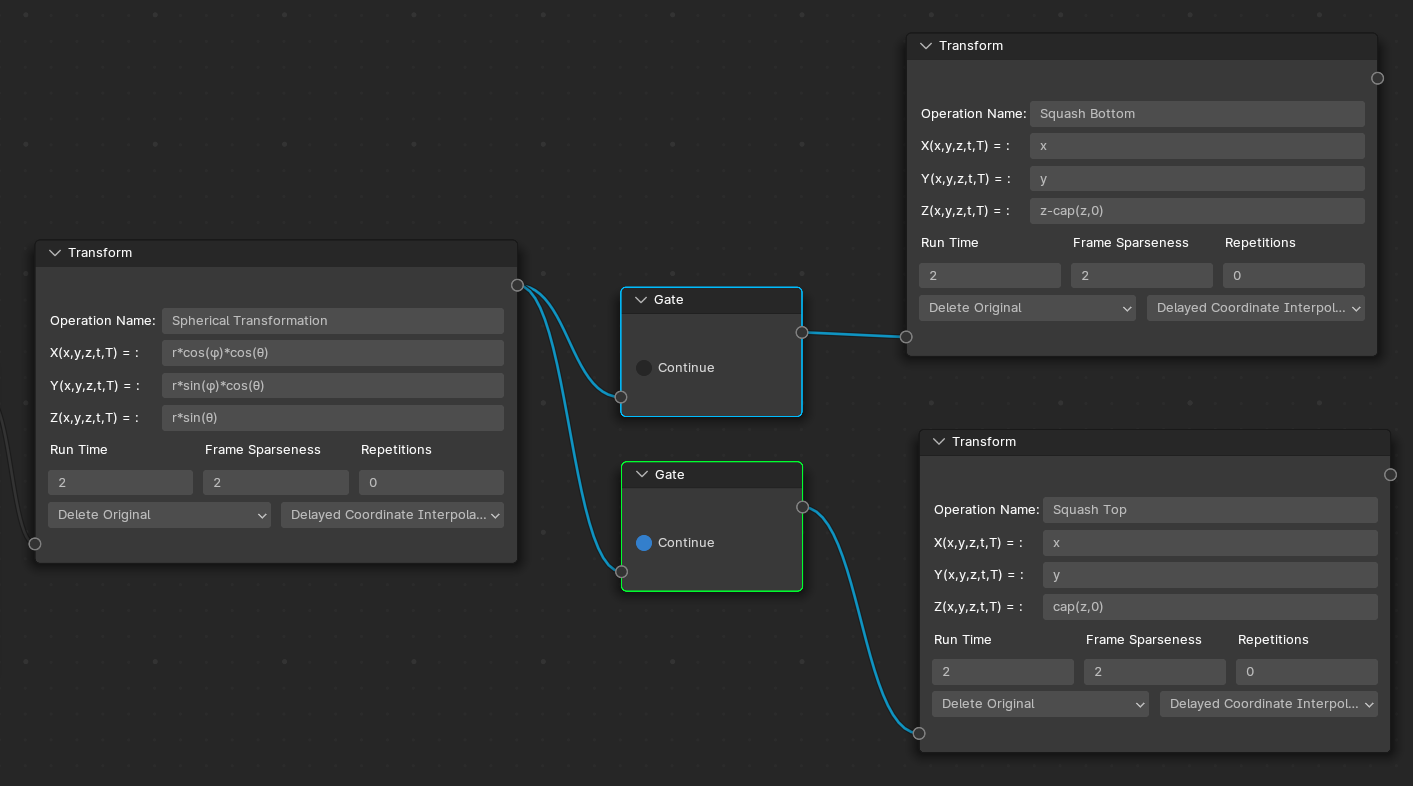Edit Z field z-cap(z,0)
The image size is (1413, 786).
point(1197,211)
